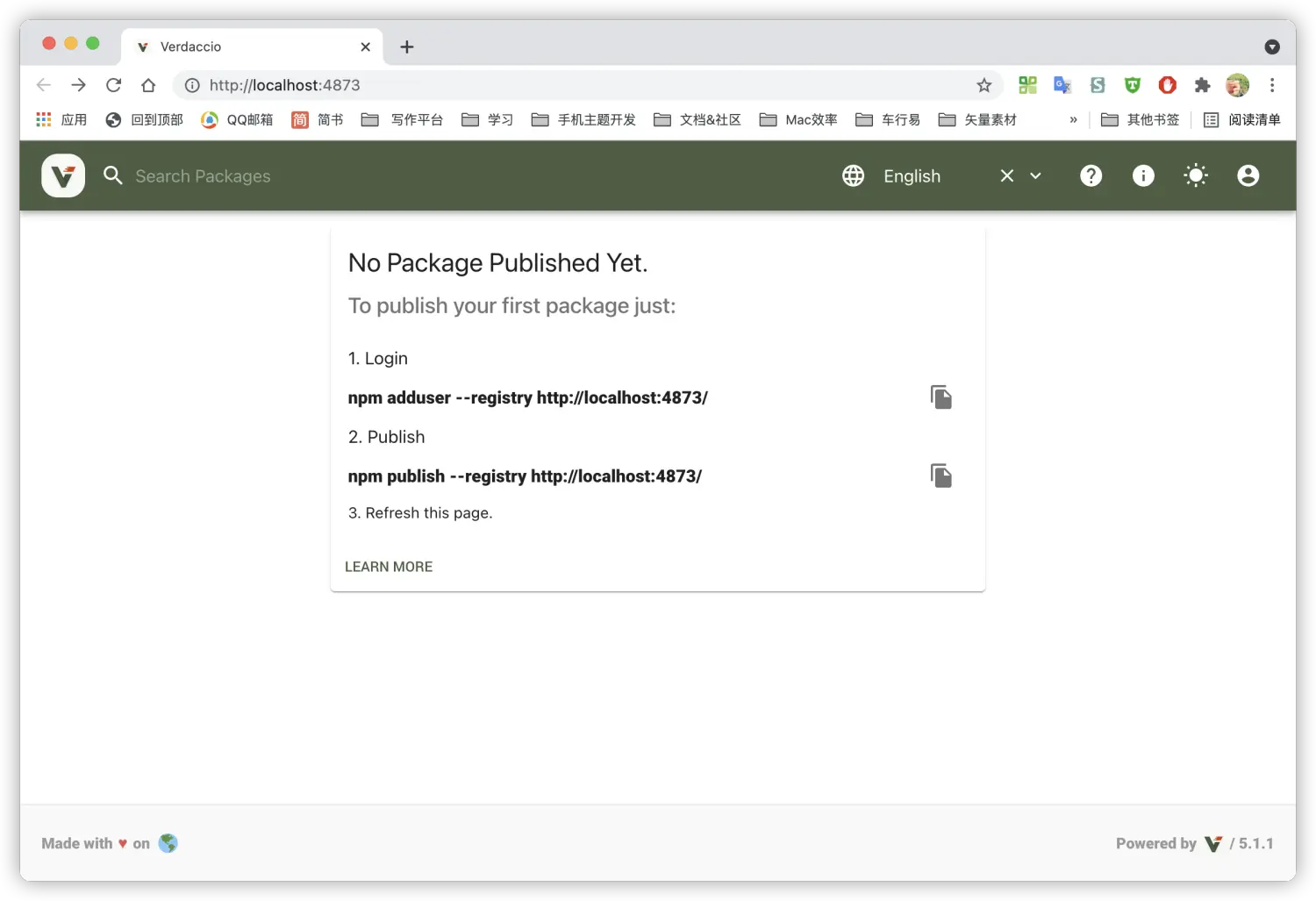Clear the selected English language
1316x901 pixels.
pos(1007,175)
